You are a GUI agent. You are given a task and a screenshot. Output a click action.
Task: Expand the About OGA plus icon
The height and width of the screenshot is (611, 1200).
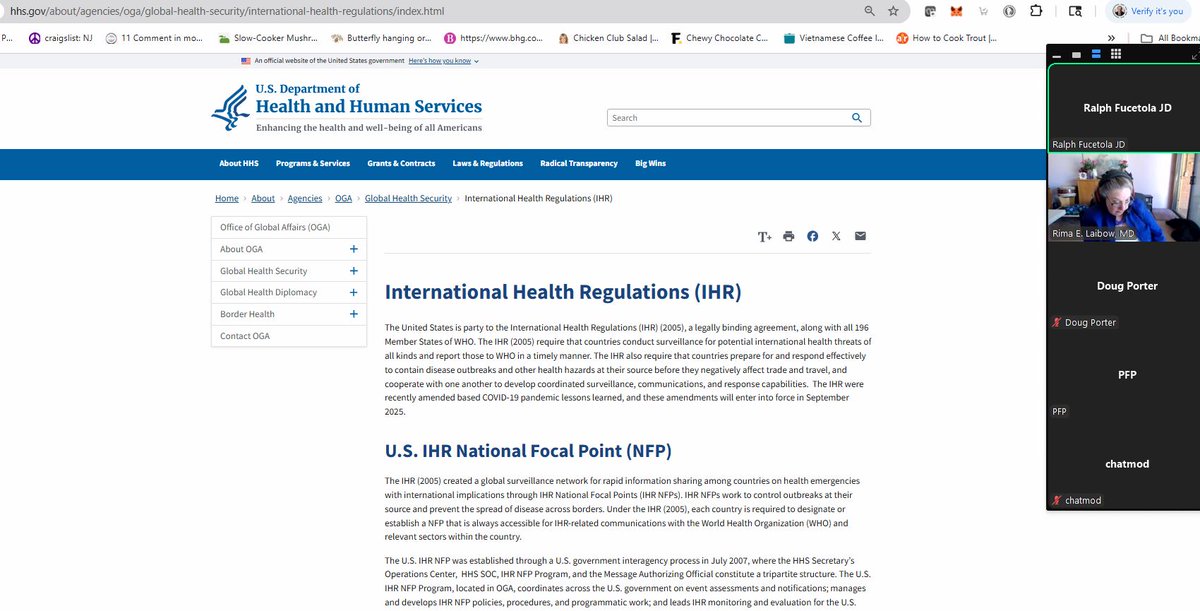(354, 249)
